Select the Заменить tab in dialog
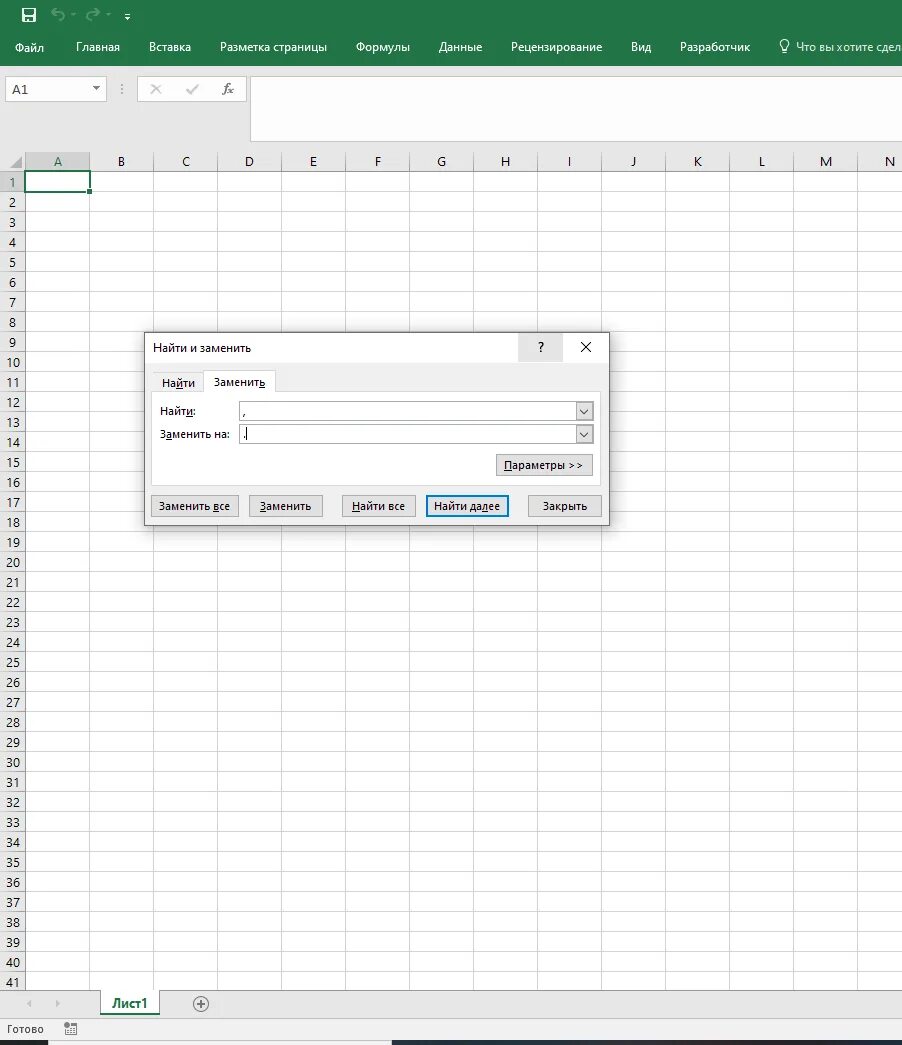 (x=239, y=382)
